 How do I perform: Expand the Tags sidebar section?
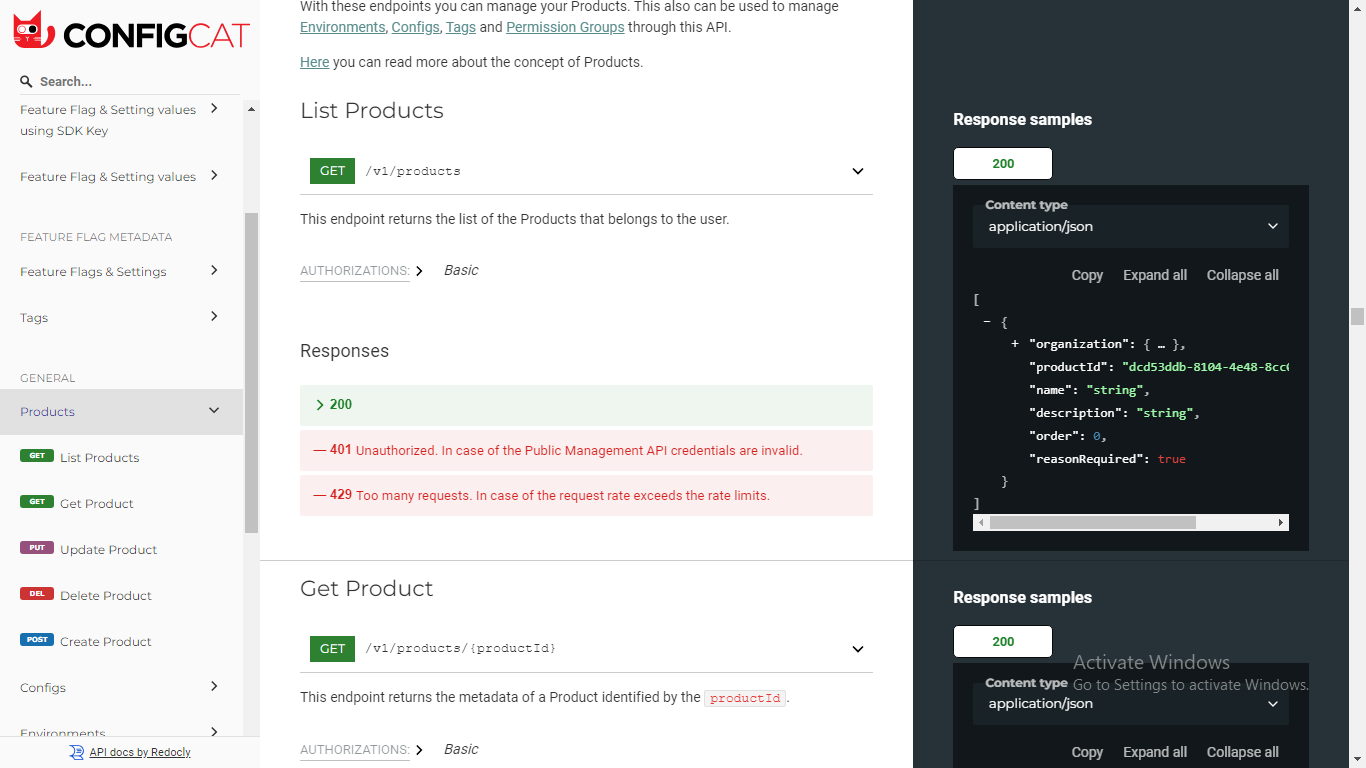click(214, 317)
